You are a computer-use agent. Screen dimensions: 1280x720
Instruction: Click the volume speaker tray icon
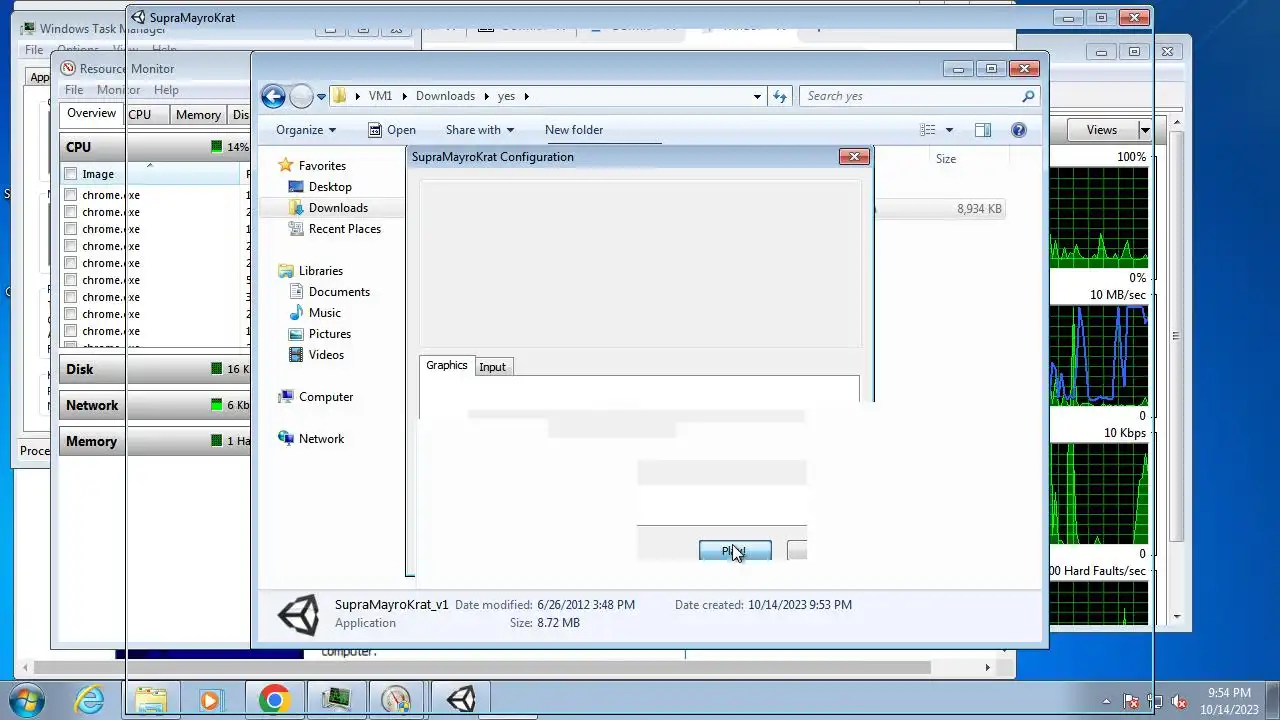pyautogui.click(x=1179, y=702)
